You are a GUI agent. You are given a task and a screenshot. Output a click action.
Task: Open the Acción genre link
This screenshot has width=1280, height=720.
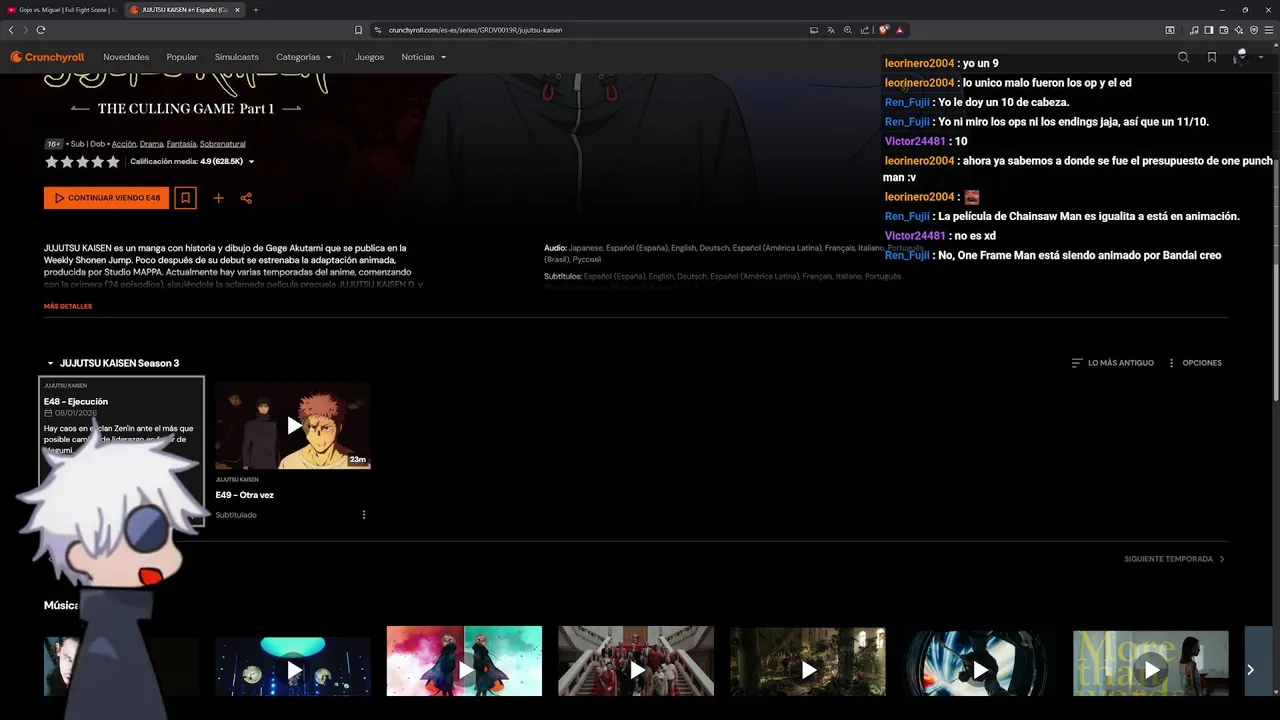124,144
